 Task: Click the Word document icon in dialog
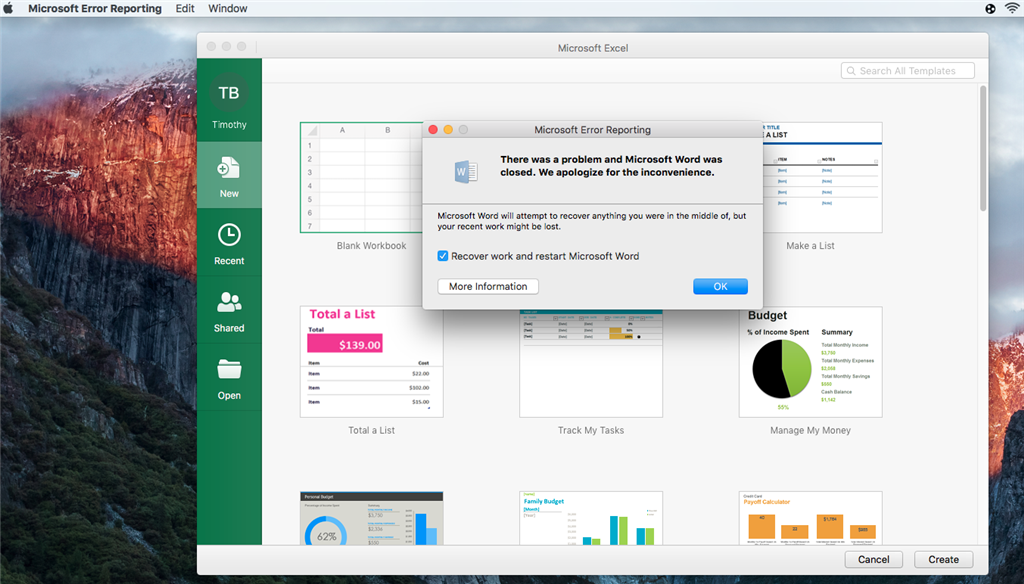(466, 172)
